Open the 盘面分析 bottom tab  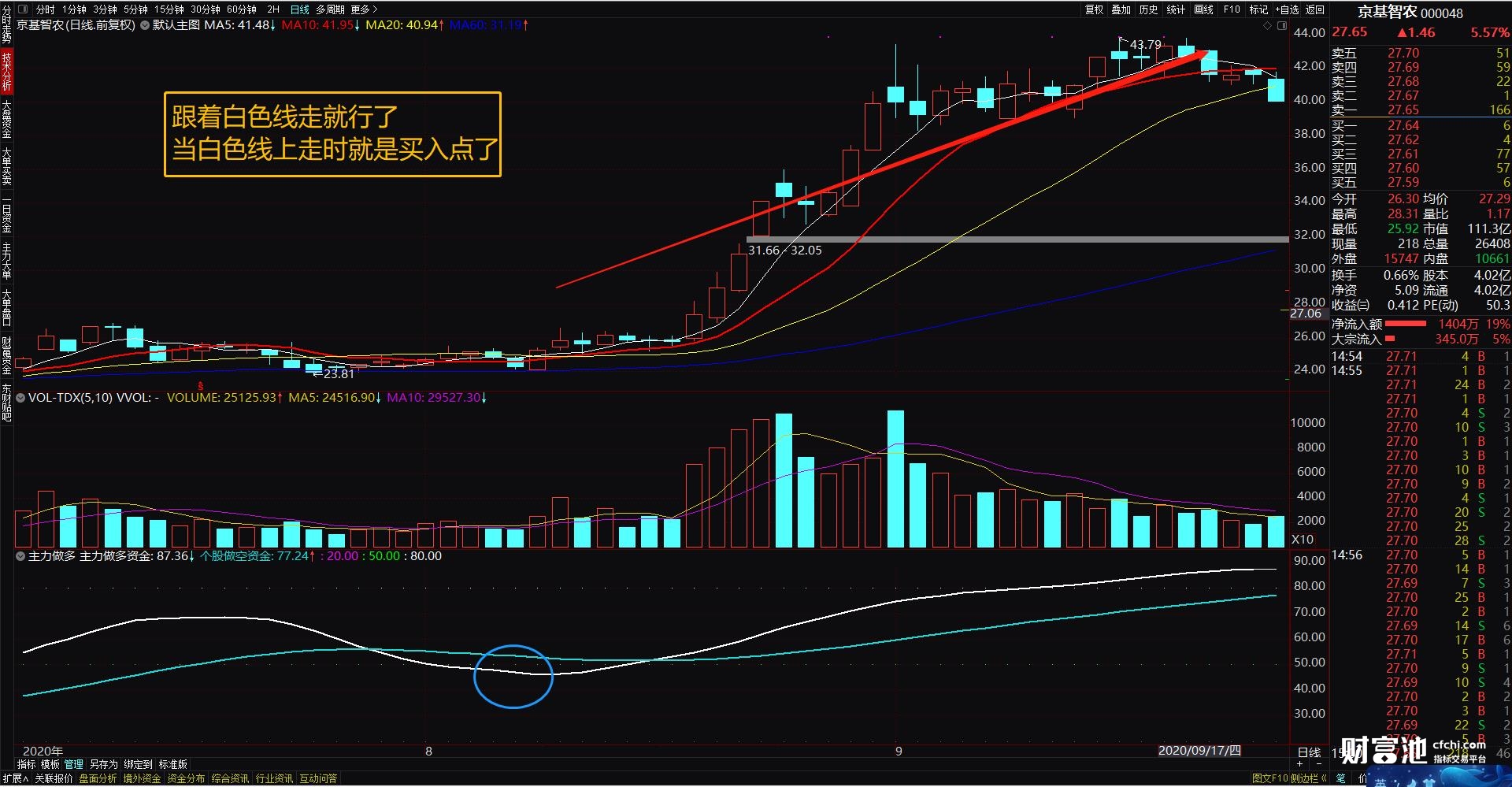pos(98,778)
